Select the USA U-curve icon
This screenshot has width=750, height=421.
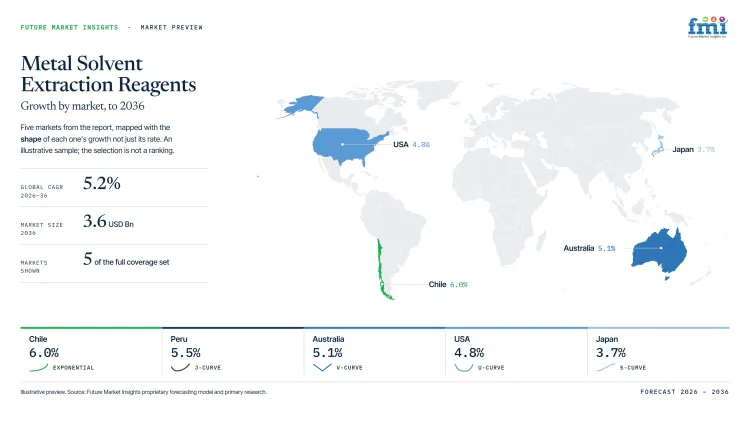[x=463, y=367]
